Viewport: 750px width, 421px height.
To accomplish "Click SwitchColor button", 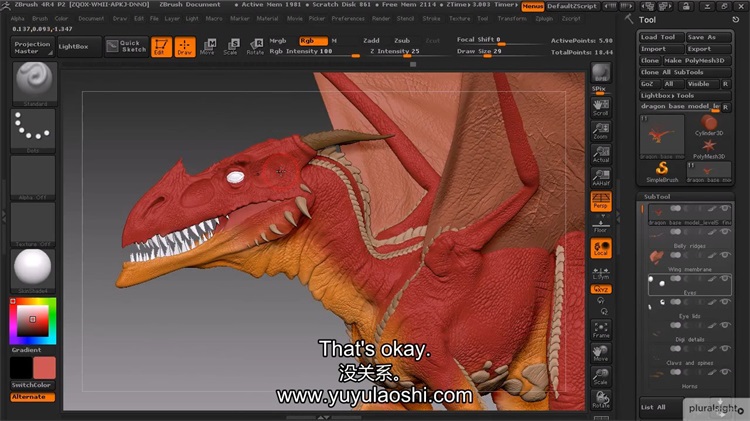I will point(33,385).
